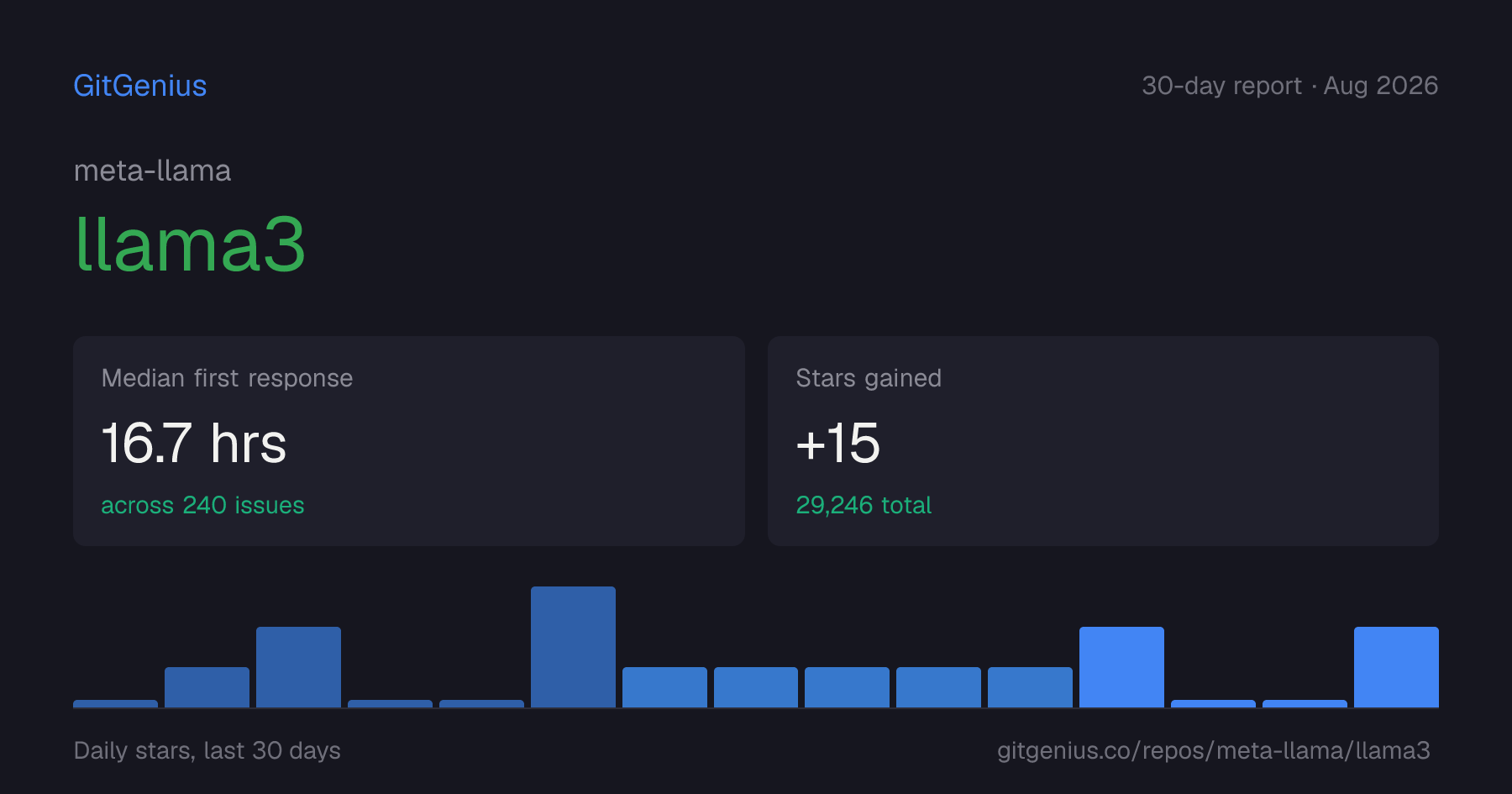Click the meta-llama owner name
1512x794 pixels.
(152, 171)
